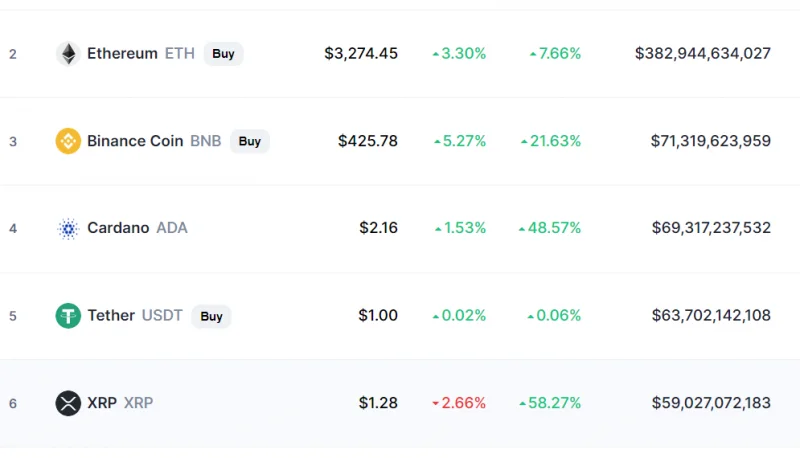This screenshot has width=800, height=458.
Task: Click Buy button next to Ethereum ETH
Action: tap(223, 54)
